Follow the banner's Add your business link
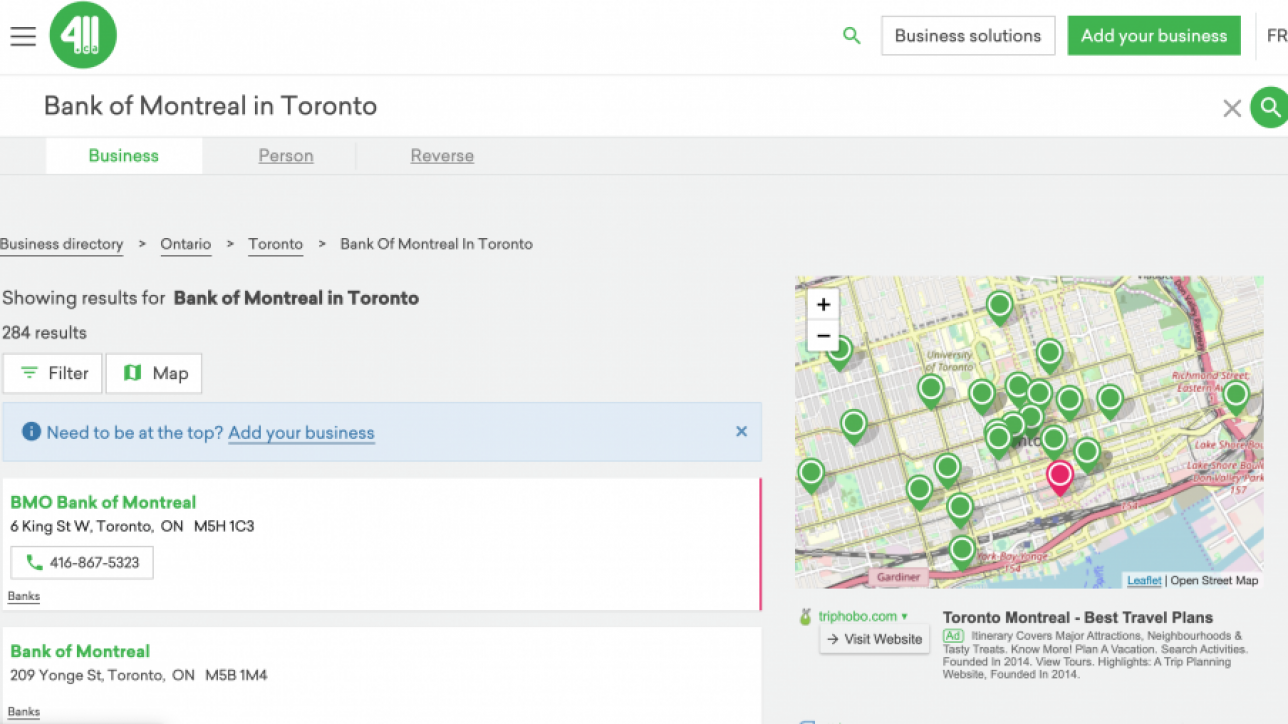This screenshot has height=724, width=1288. 301,433
